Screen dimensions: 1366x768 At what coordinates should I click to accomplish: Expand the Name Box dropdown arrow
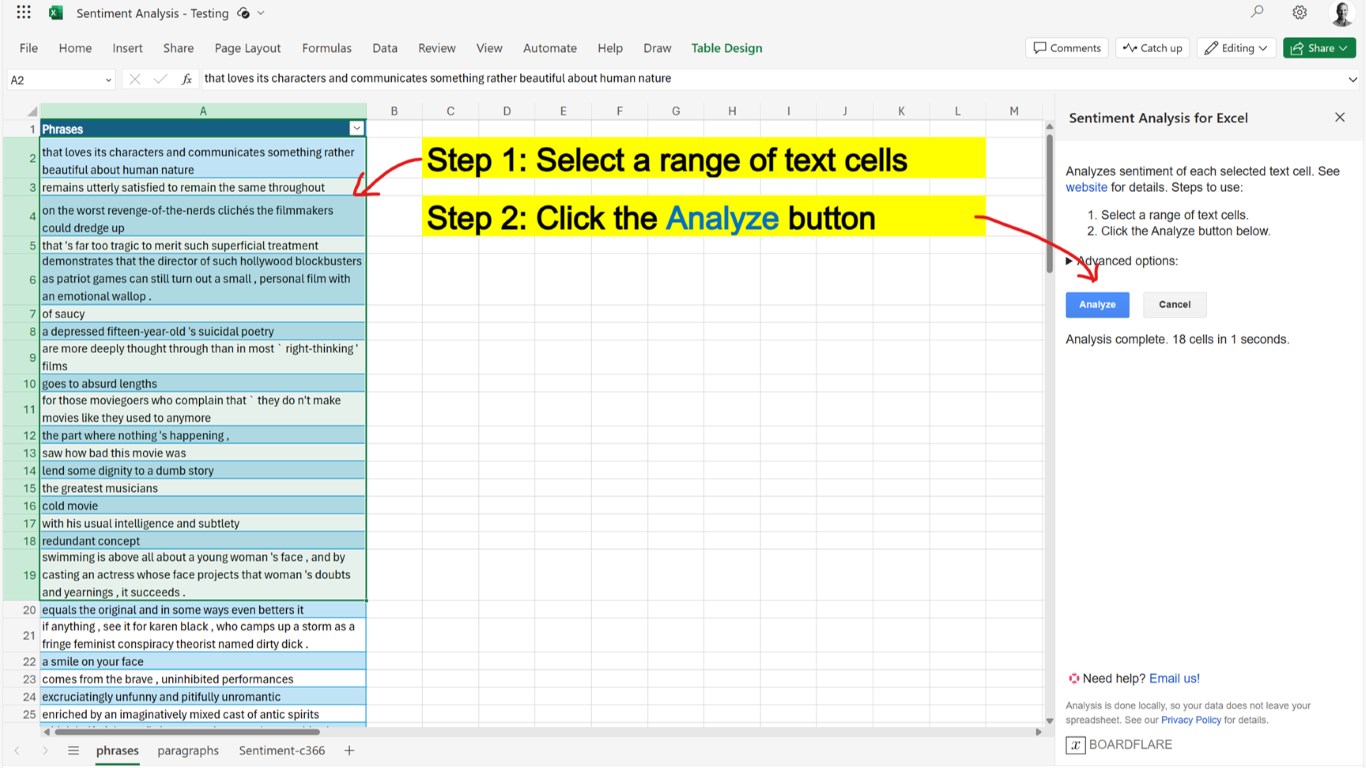point(108,79)
